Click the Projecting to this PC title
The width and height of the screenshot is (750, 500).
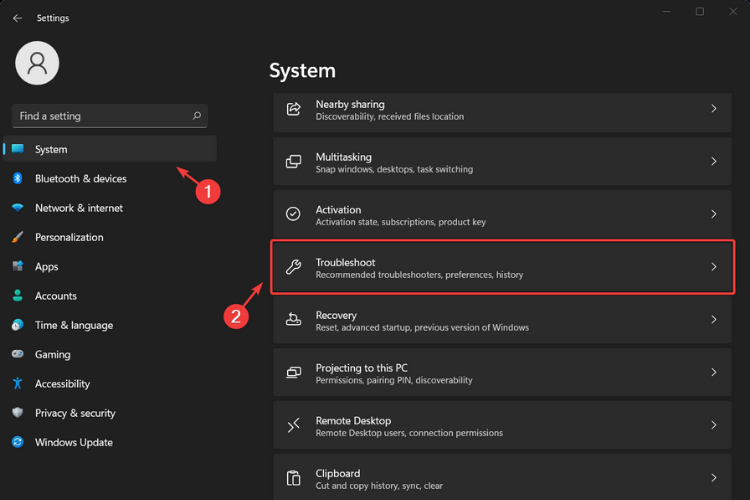pos(362,368)
